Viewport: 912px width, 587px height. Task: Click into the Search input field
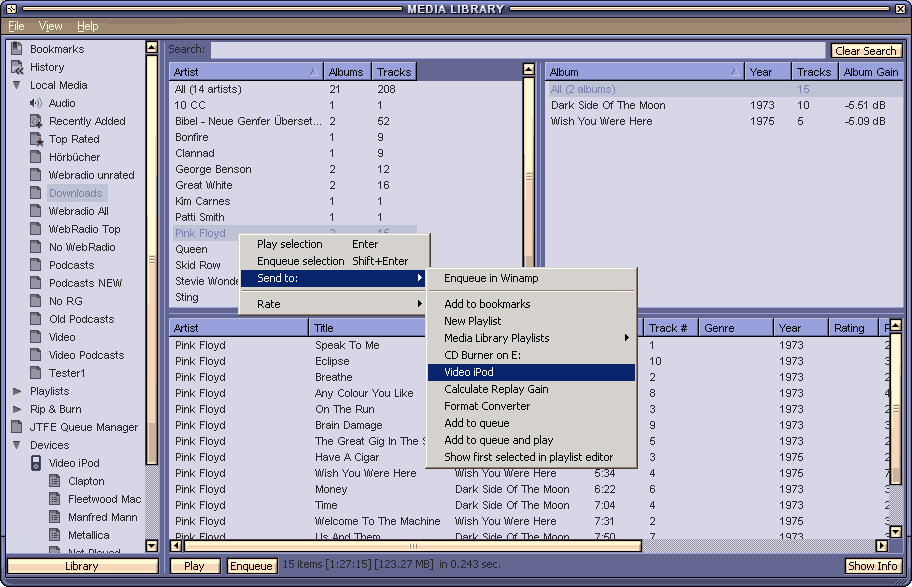(518, 50)
